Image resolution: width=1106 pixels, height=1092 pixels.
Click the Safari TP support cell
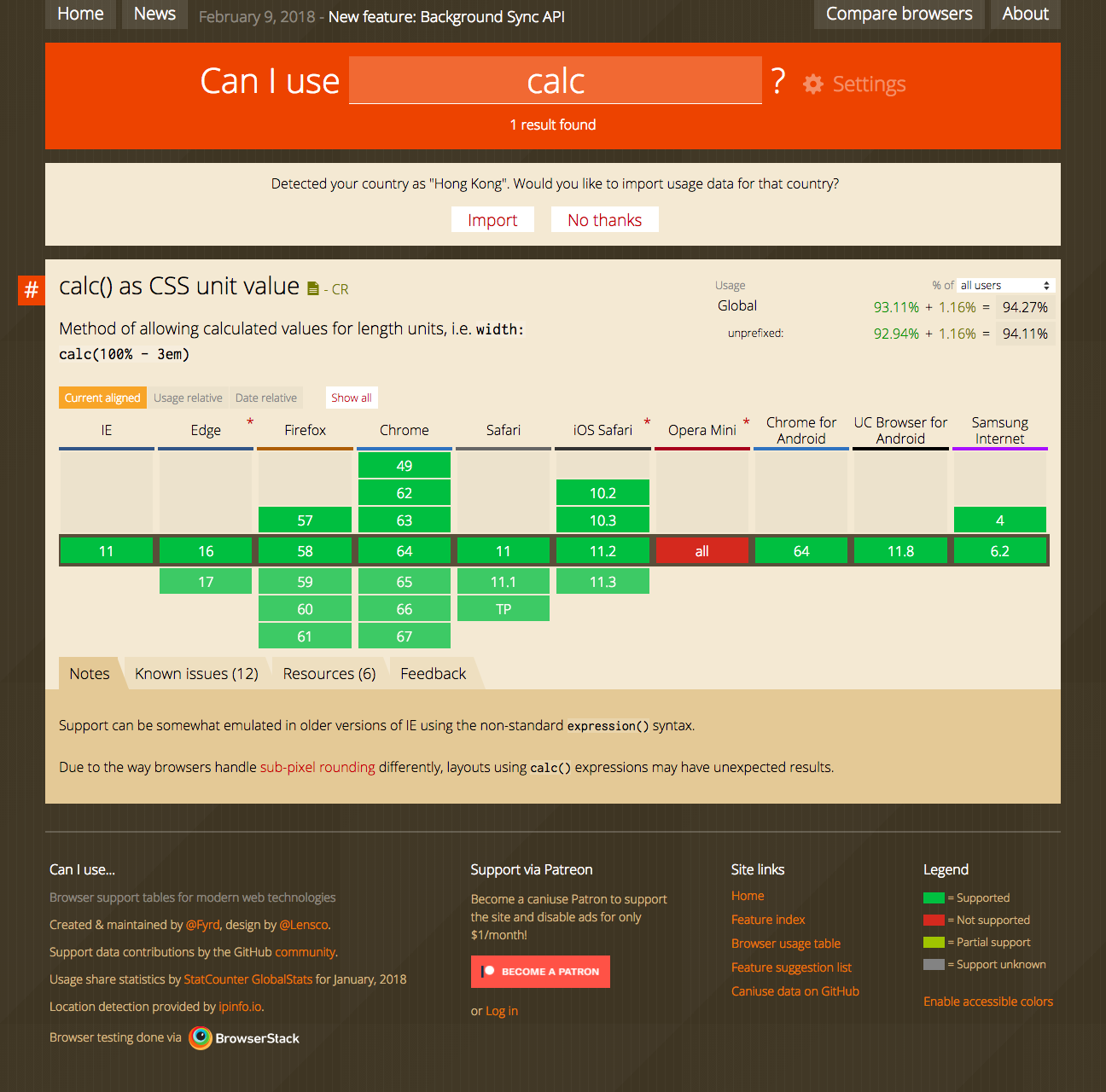click(504, 608)
